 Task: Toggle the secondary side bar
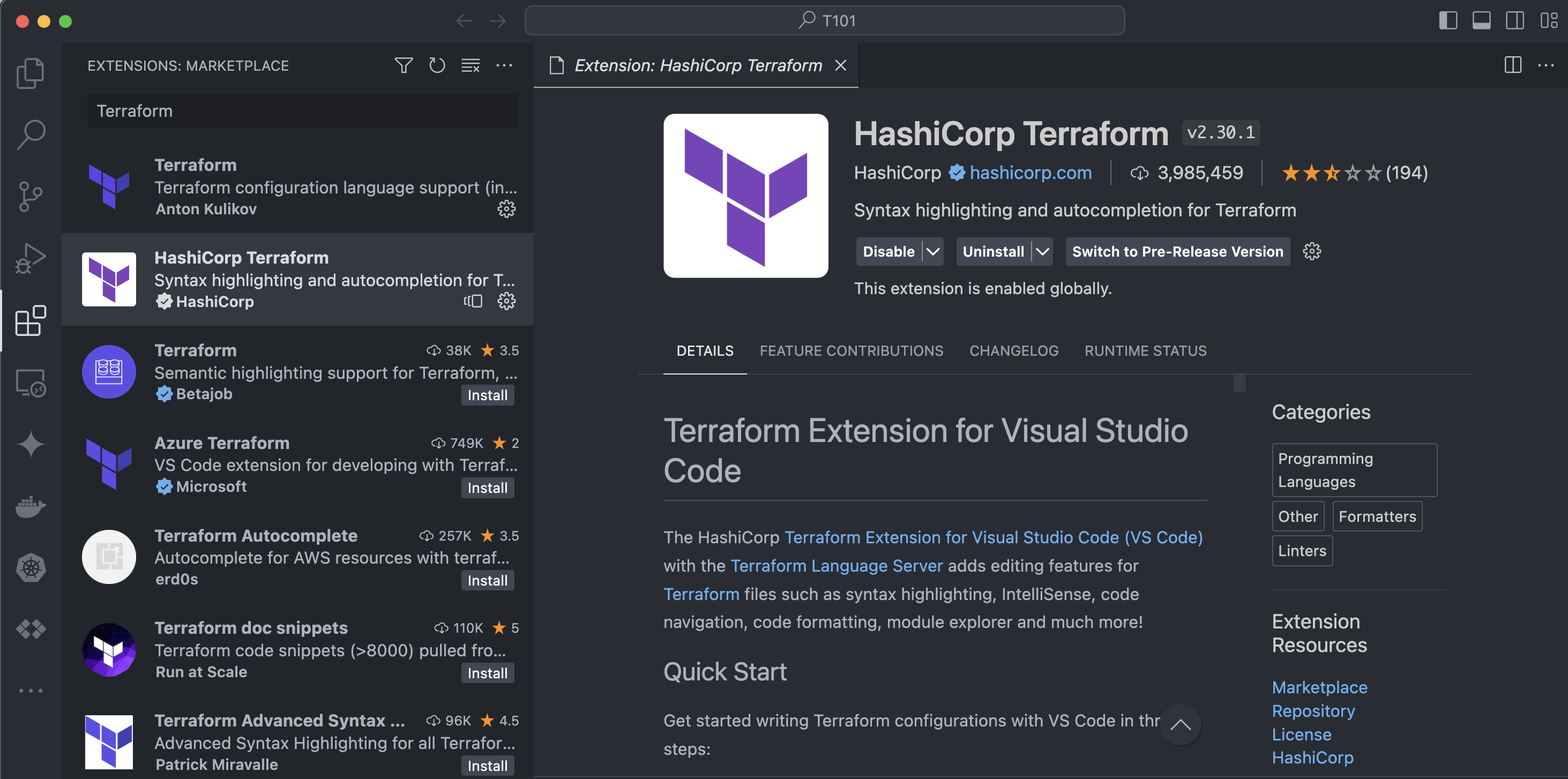1514,21
